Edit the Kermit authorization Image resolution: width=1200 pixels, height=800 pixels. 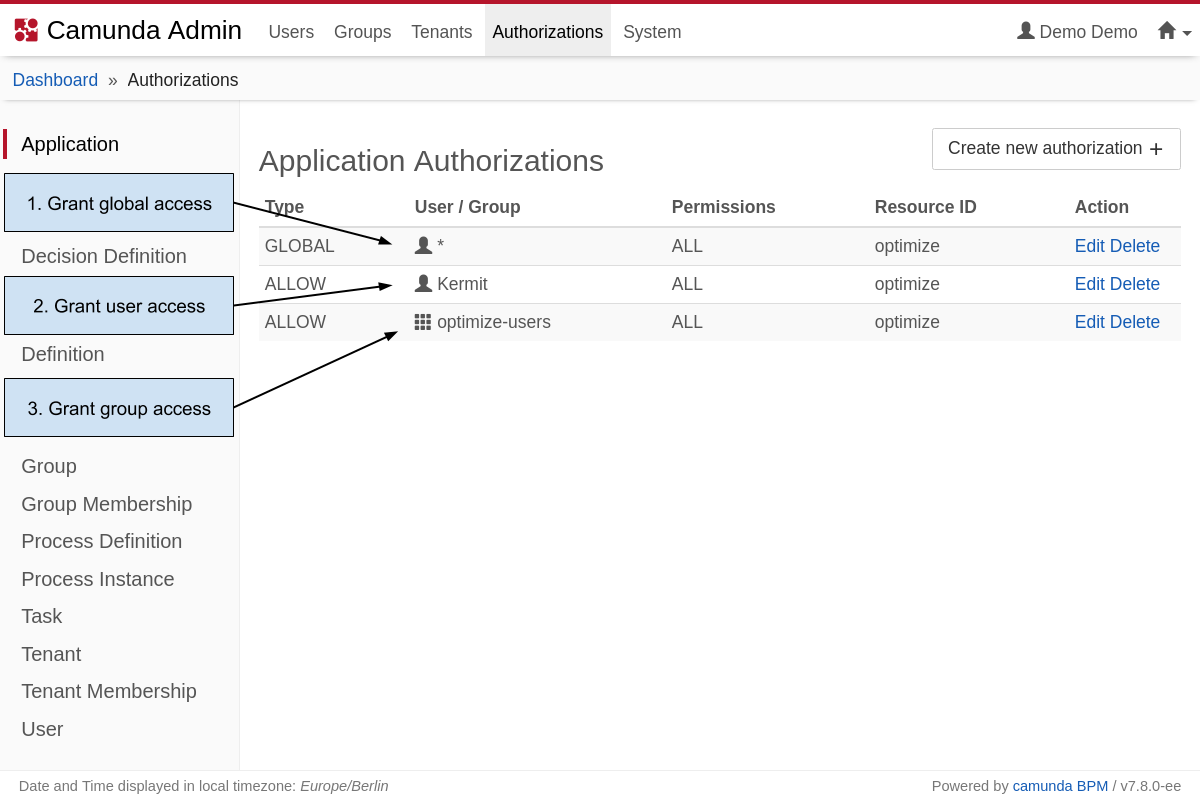1092,283
